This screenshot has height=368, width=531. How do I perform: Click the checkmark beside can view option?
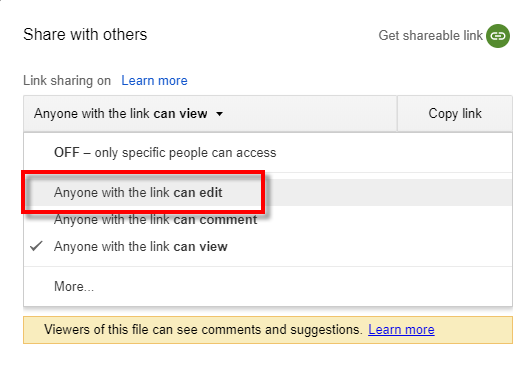click(x=36, y=246)
